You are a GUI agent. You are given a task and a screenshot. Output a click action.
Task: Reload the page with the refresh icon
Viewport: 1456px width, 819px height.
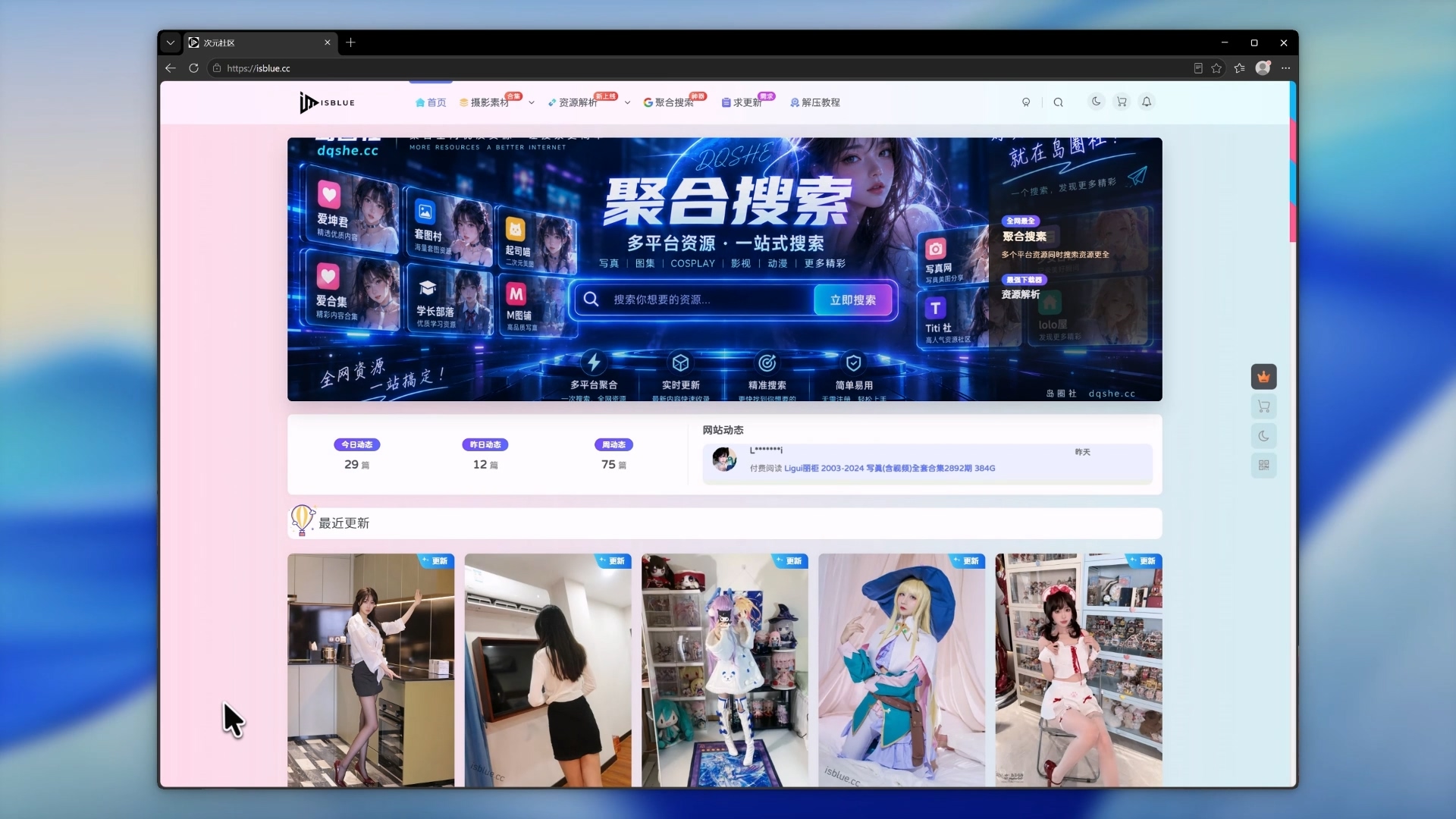click(x=194, y=68)
